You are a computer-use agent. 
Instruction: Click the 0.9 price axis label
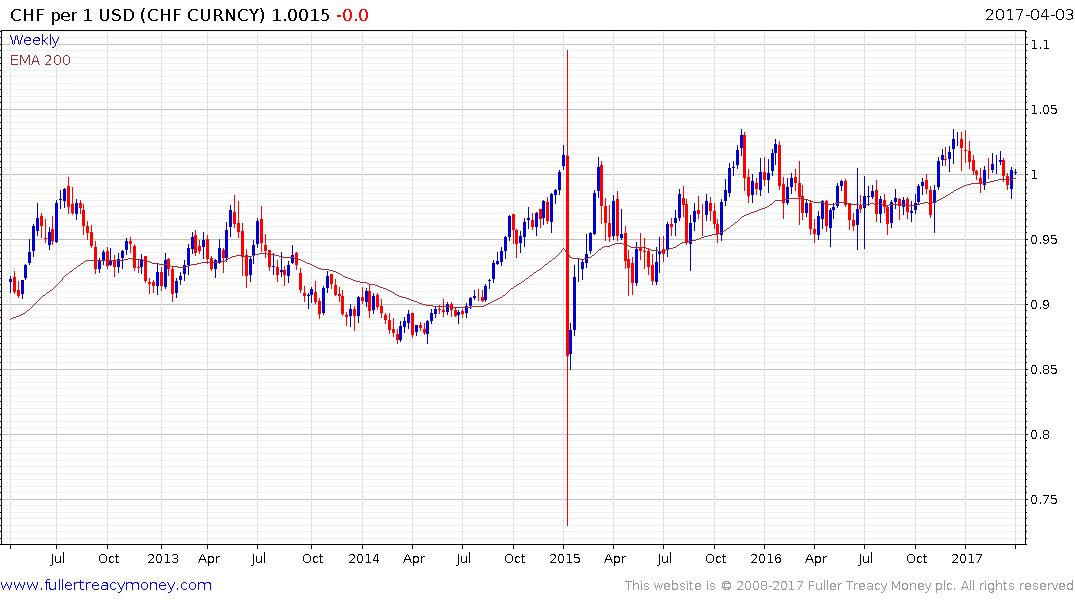(x=1040, y=304)
